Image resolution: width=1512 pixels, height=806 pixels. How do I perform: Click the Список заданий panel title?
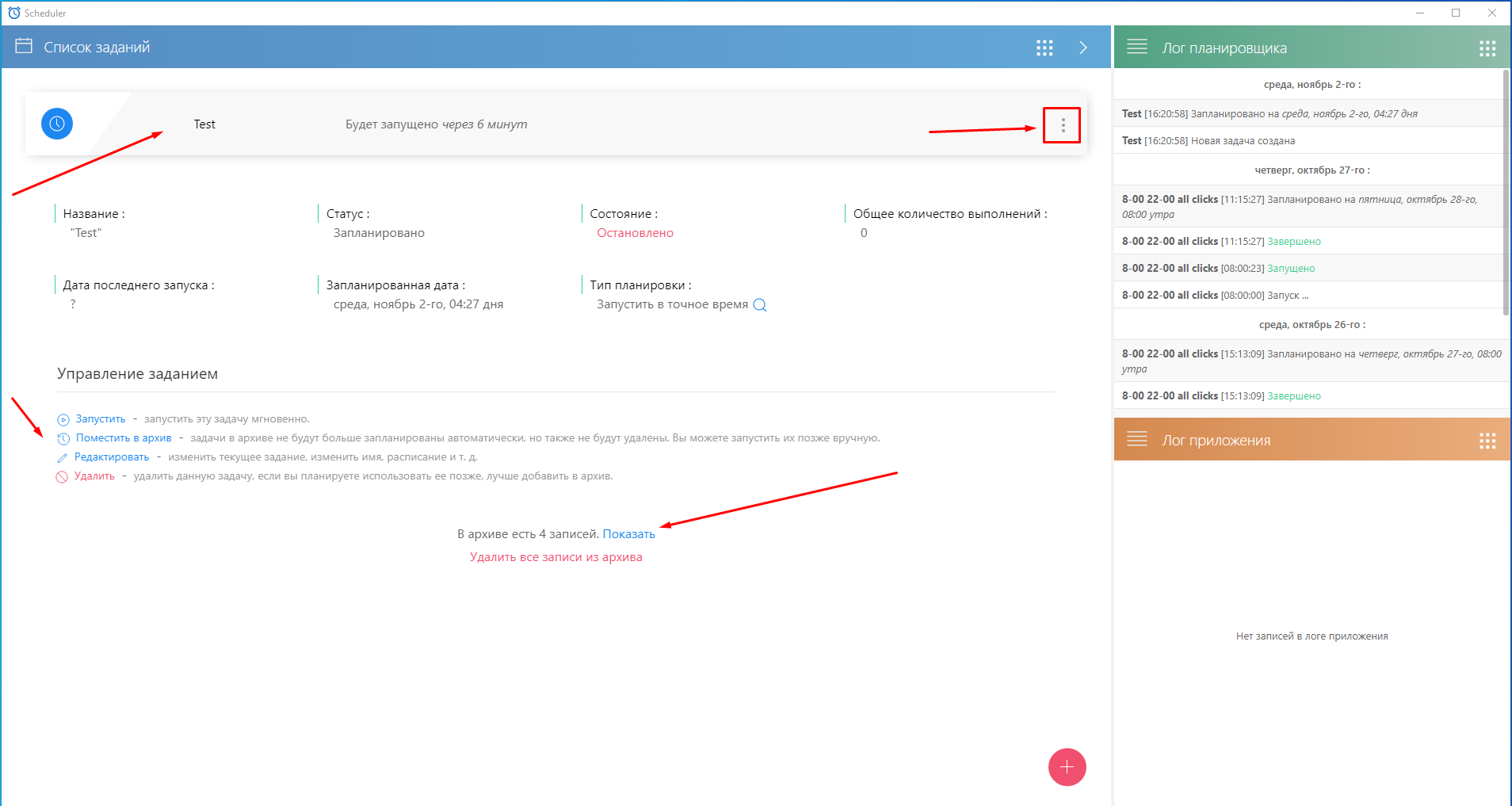pos(97,48)
